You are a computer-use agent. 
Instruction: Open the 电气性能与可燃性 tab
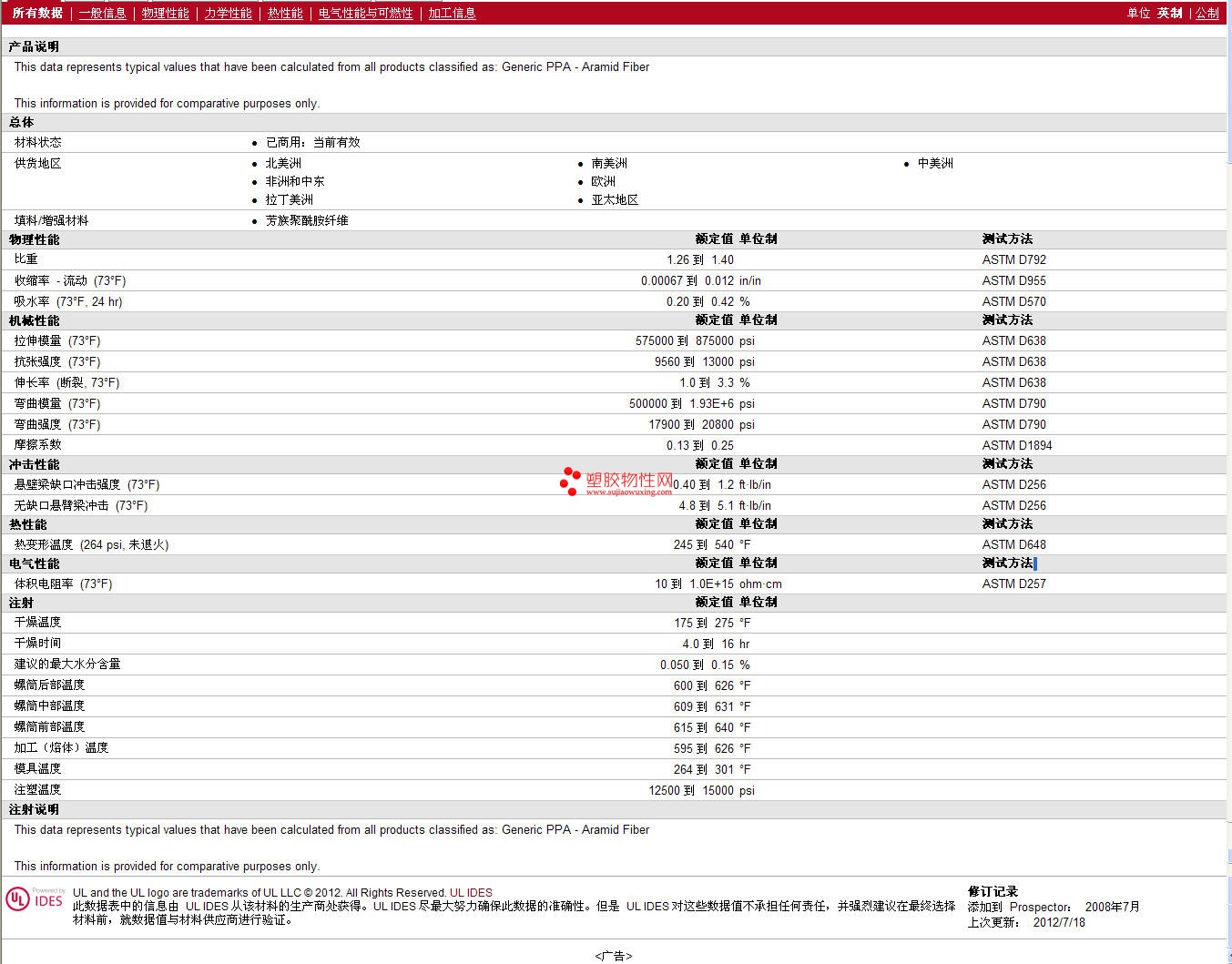point(366,13)
